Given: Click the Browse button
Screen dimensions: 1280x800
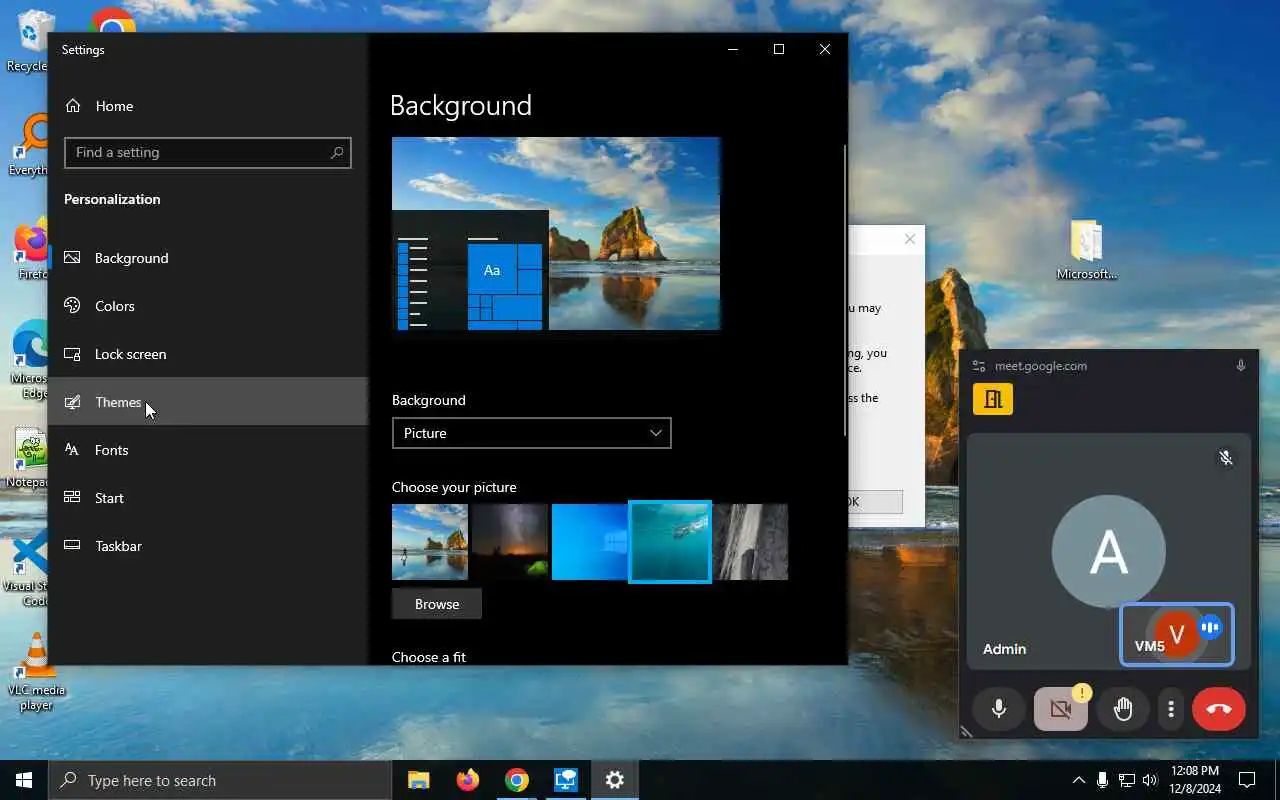Looking at the screenshot, I should click(x=437, y=604).
